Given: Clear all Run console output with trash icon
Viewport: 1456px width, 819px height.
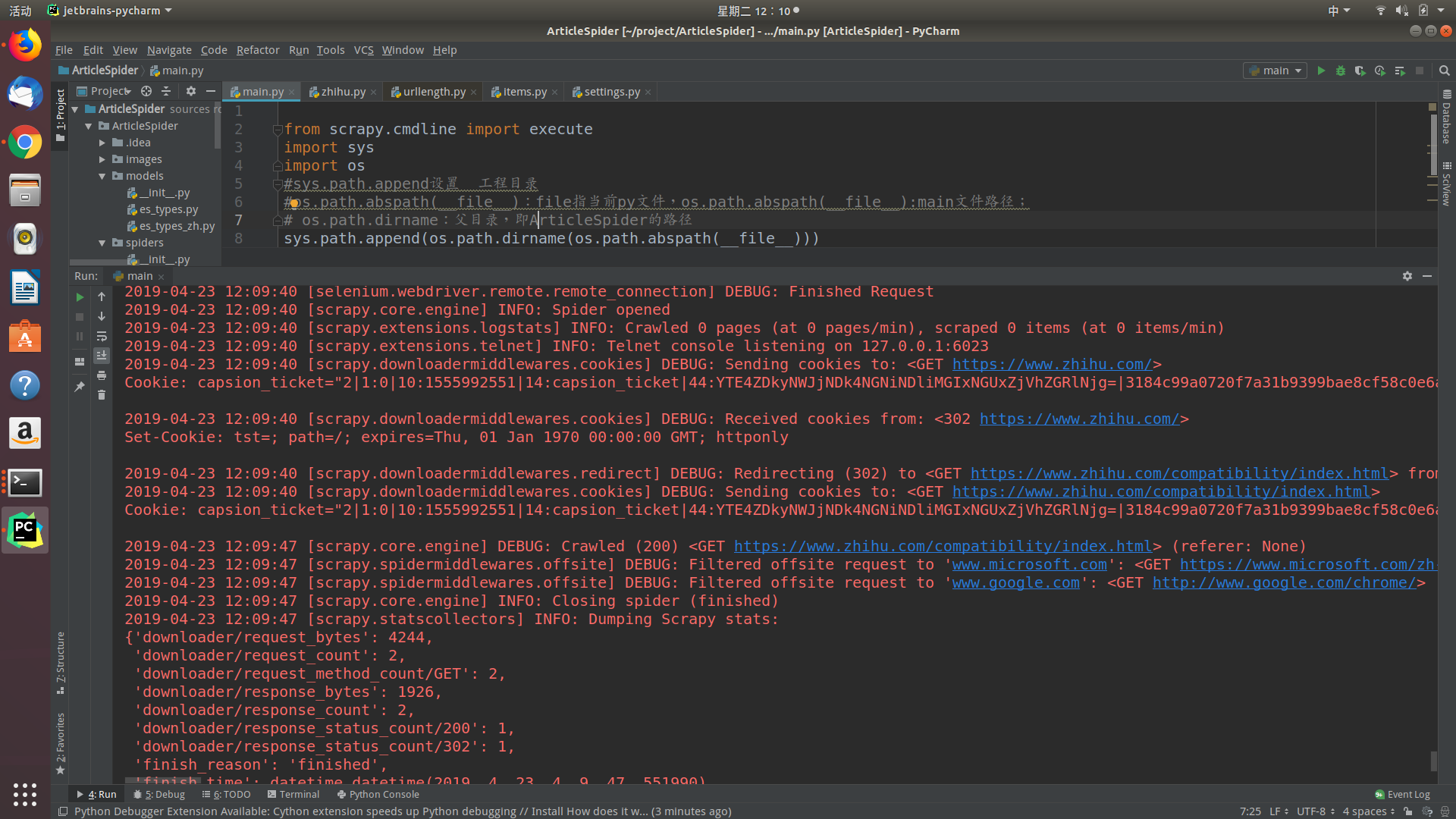Looking at the screenshot, I should pos(102,394).
